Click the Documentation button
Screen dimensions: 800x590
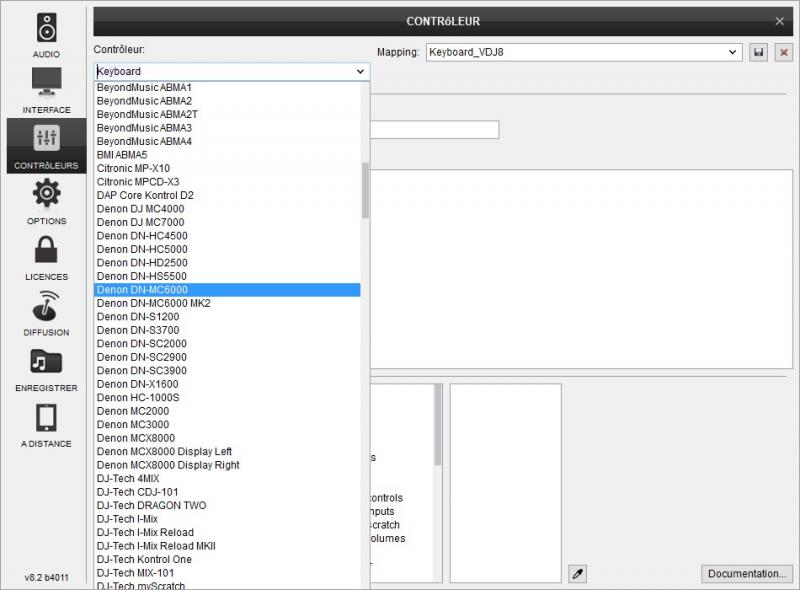(x=746, y=574)
